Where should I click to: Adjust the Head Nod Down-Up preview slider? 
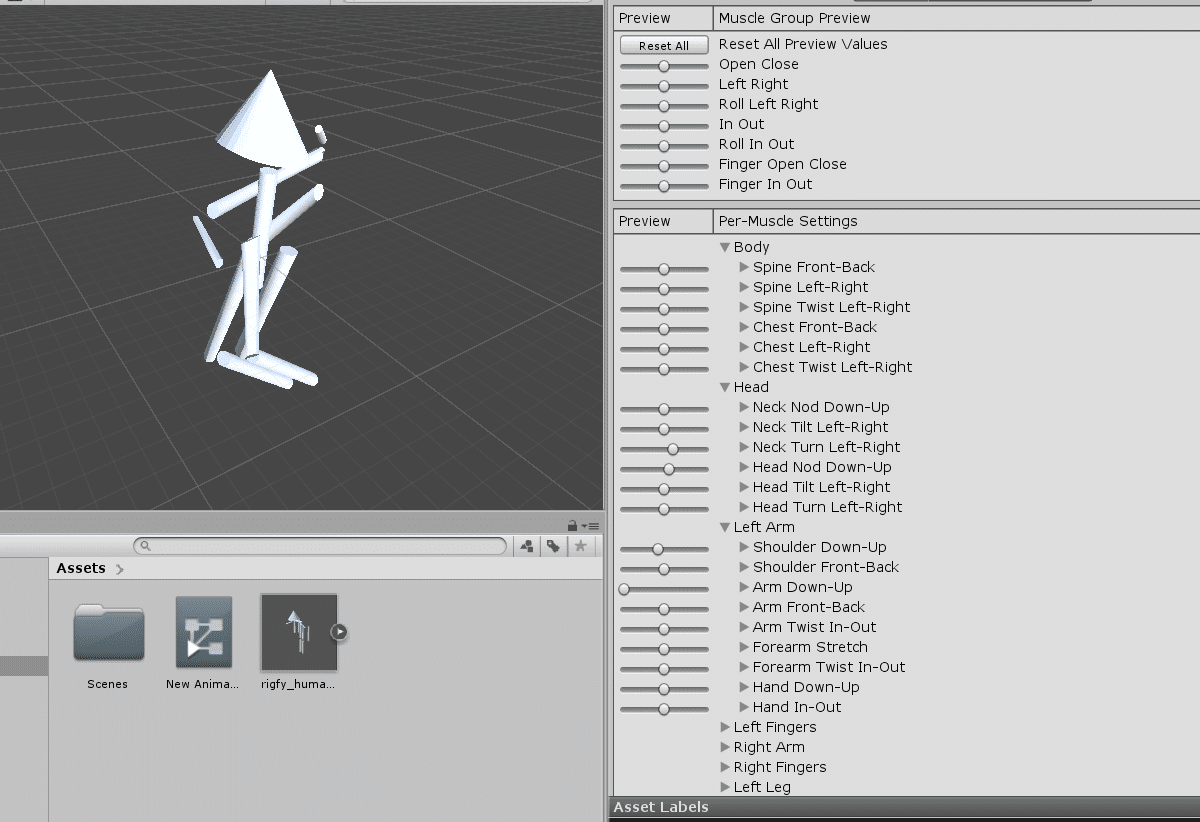click(664, 469)
